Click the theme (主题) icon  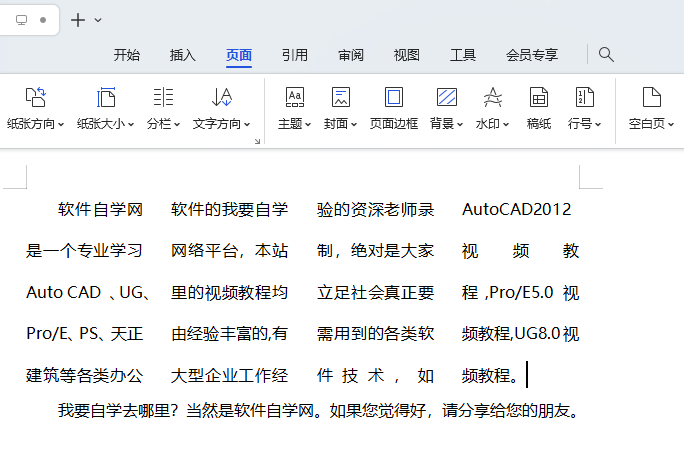pos(295,97)
